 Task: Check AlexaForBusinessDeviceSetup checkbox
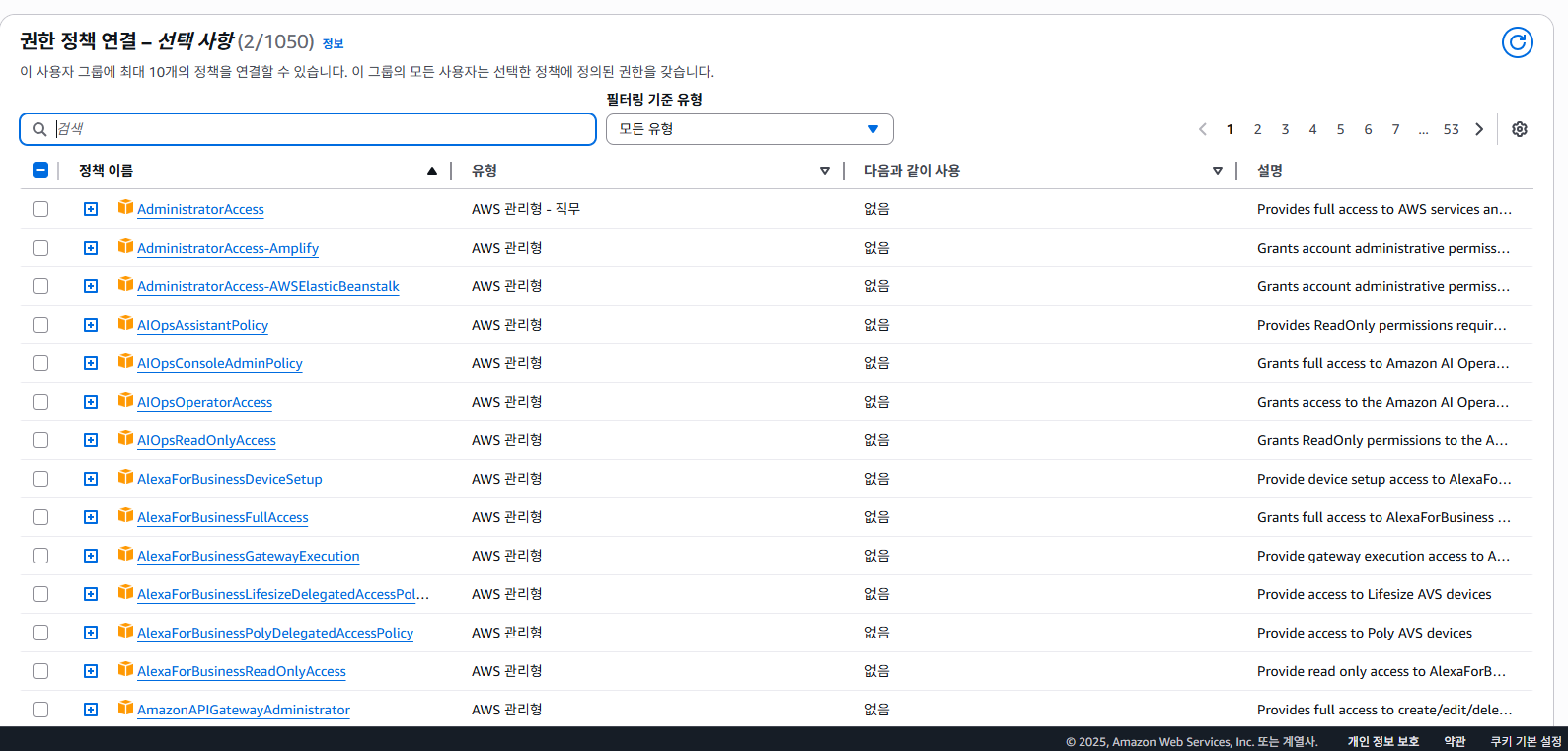coord(40,479)
